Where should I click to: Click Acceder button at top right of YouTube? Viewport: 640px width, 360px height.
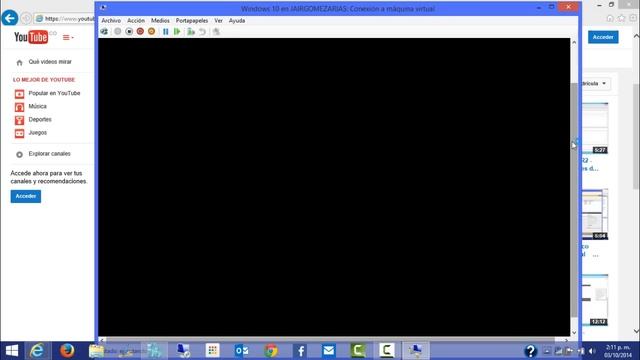603,37
